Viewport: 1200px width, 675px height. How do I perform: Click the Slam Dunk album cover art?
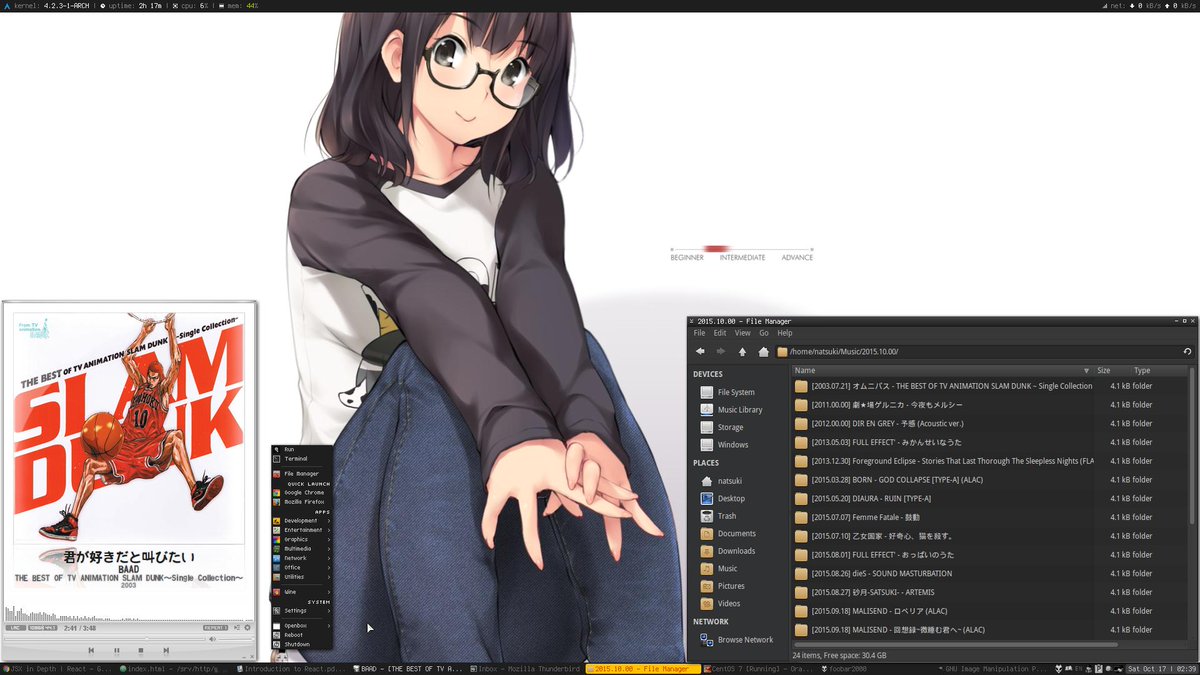tap(130, 428)
